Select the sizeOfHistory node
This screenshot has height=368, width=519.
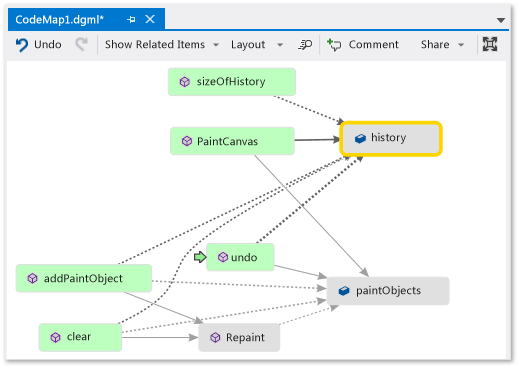pyautogui.click(x=232, y=82)
